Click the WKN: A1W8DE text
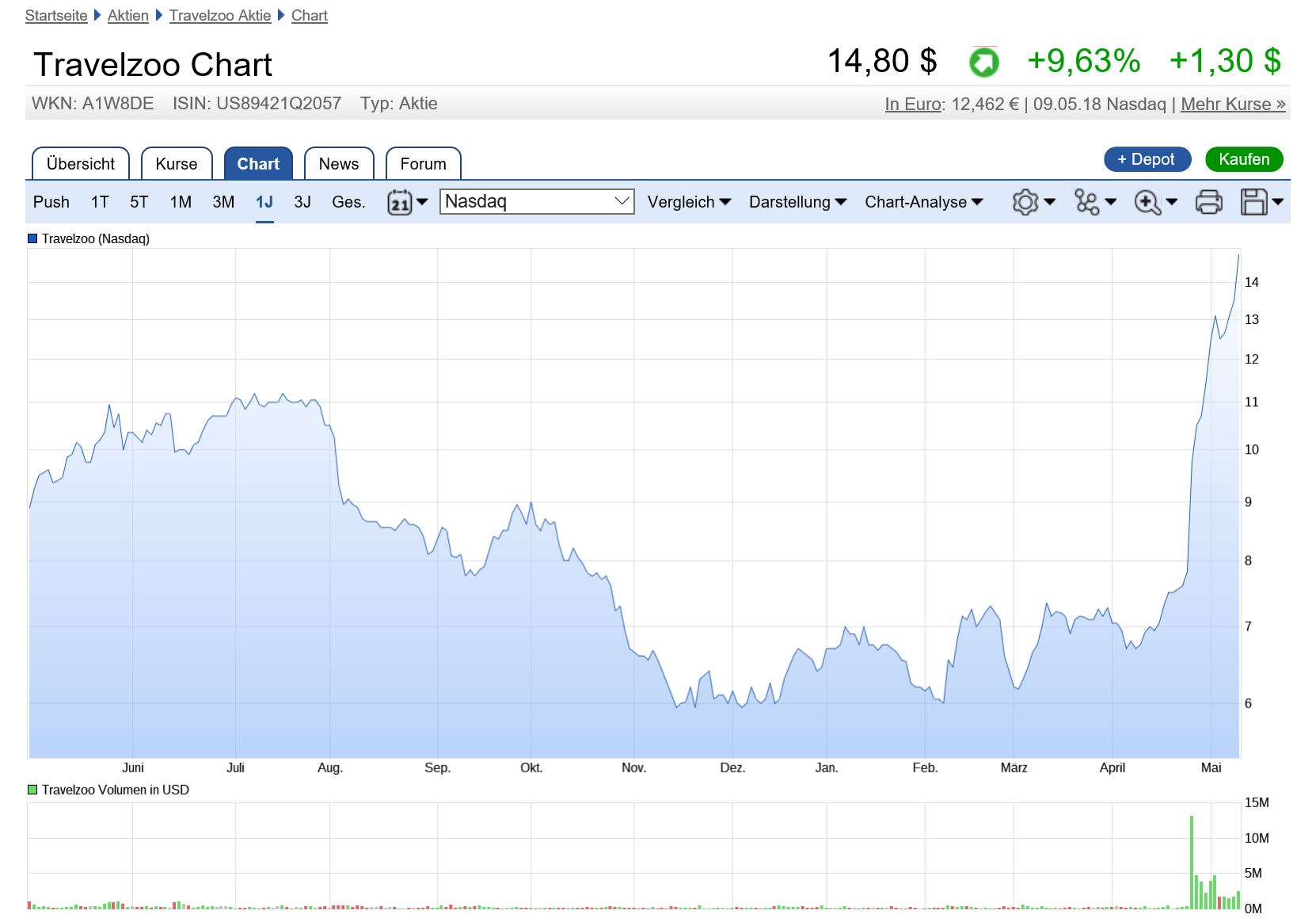The width and height of the screenshot is (1316, 922). pyautogui.click(x=93, y=104)
